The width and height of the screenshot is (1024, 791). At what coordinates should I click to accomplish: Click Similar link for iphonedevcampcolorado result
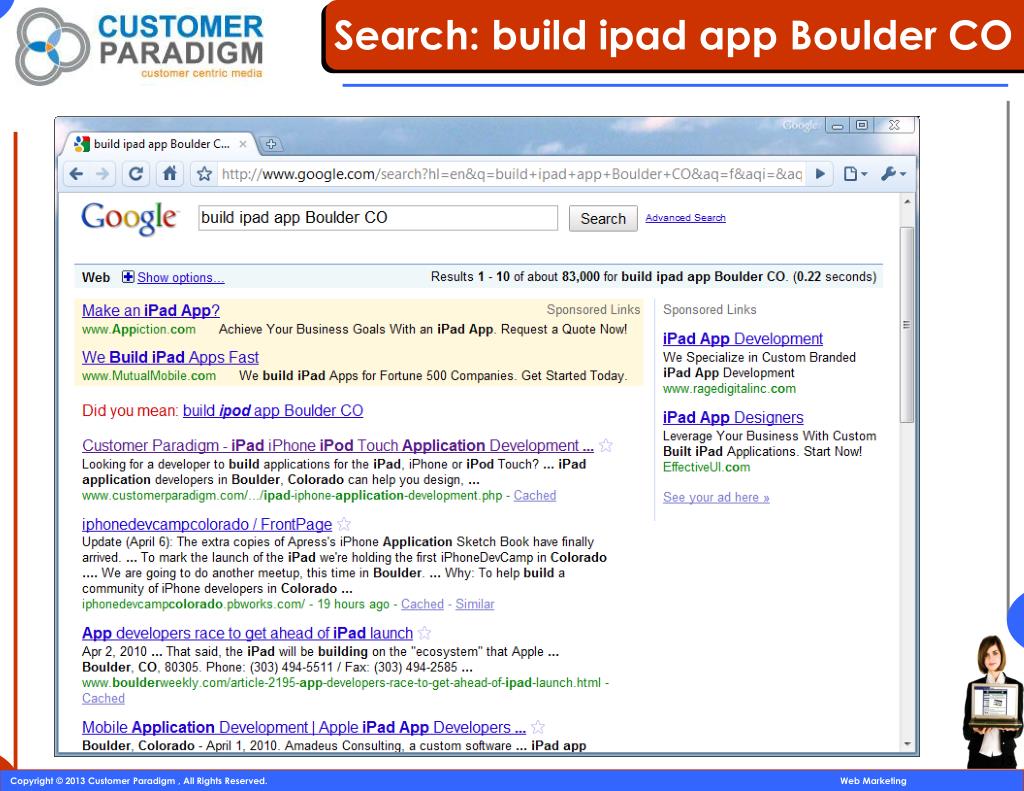[x=475, y=604]
